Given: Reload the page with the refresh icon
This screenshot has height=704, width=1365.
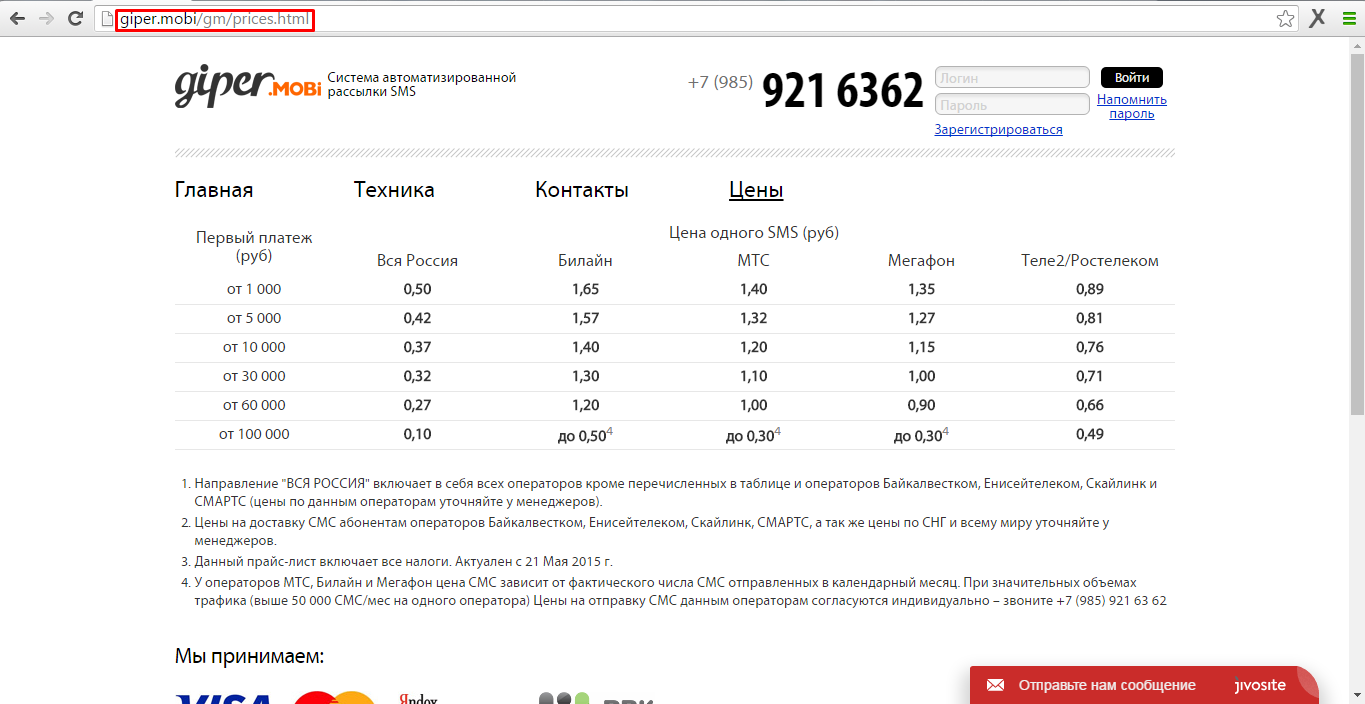Looking at the screenshot, I should coord(75,18).
